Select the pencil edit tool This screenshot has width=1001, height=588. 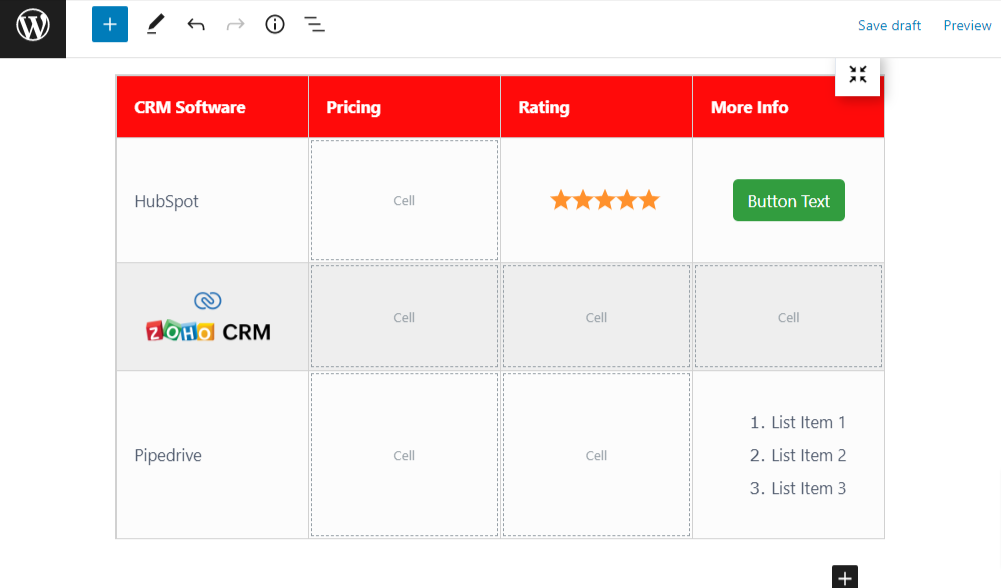[155, 24]
